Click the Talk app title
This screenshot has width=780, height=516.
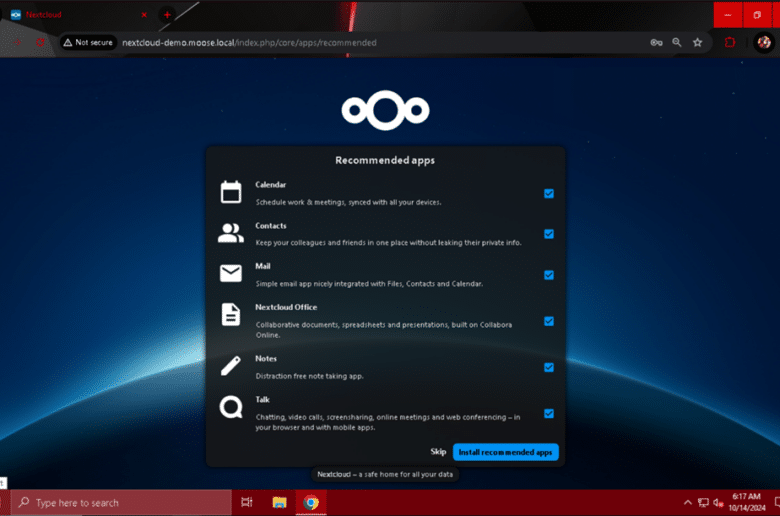point(262,400)
